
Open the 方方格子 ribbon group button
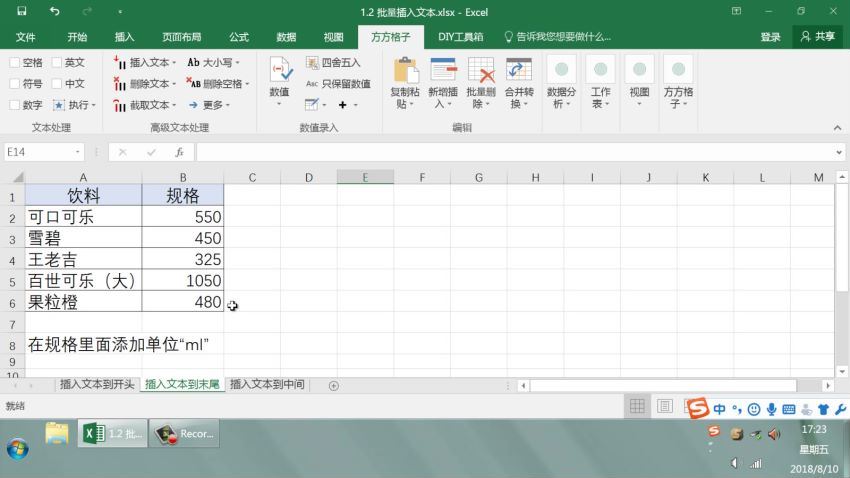678,82
